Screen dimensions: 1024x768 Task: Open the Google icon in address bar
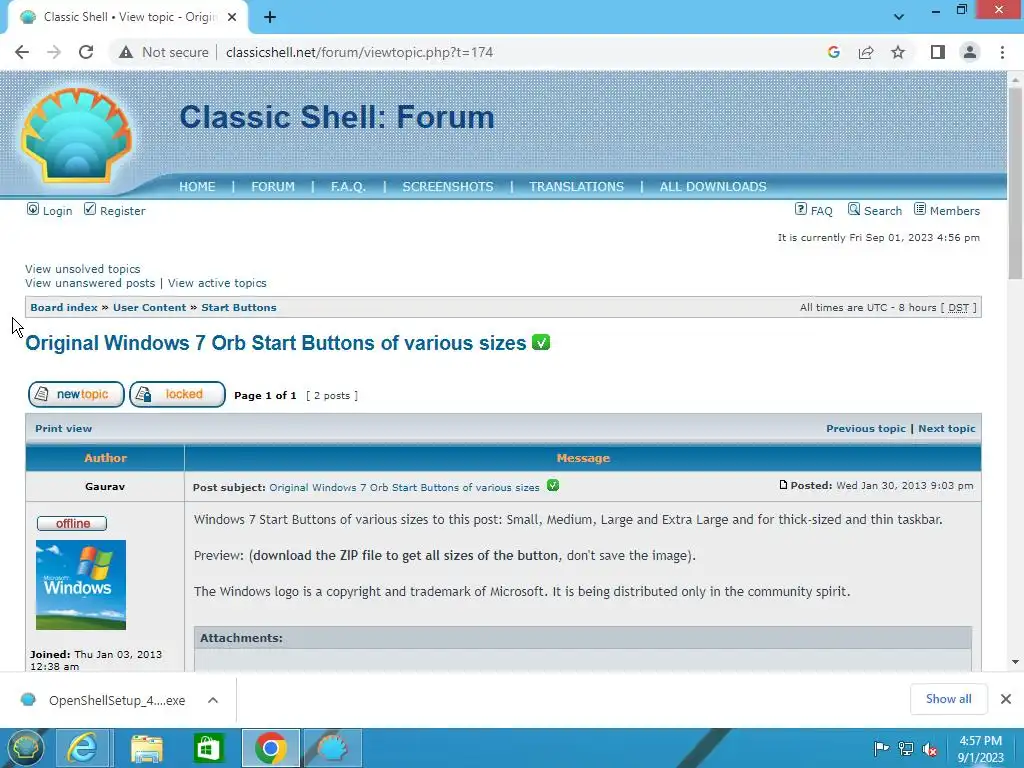[833, 52]
